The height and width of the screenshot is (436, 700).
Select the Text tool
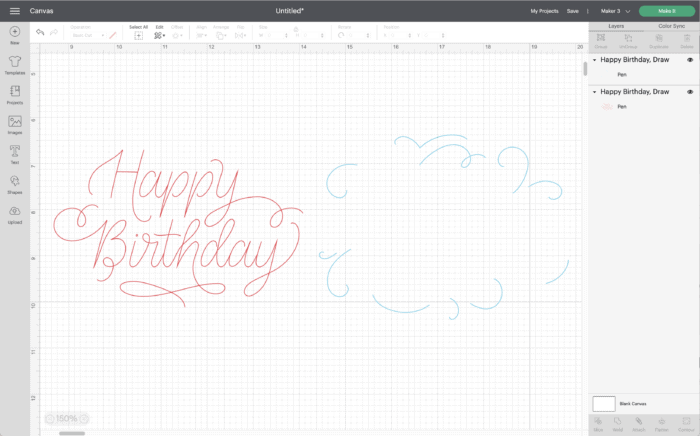click(x=15, y=152)
